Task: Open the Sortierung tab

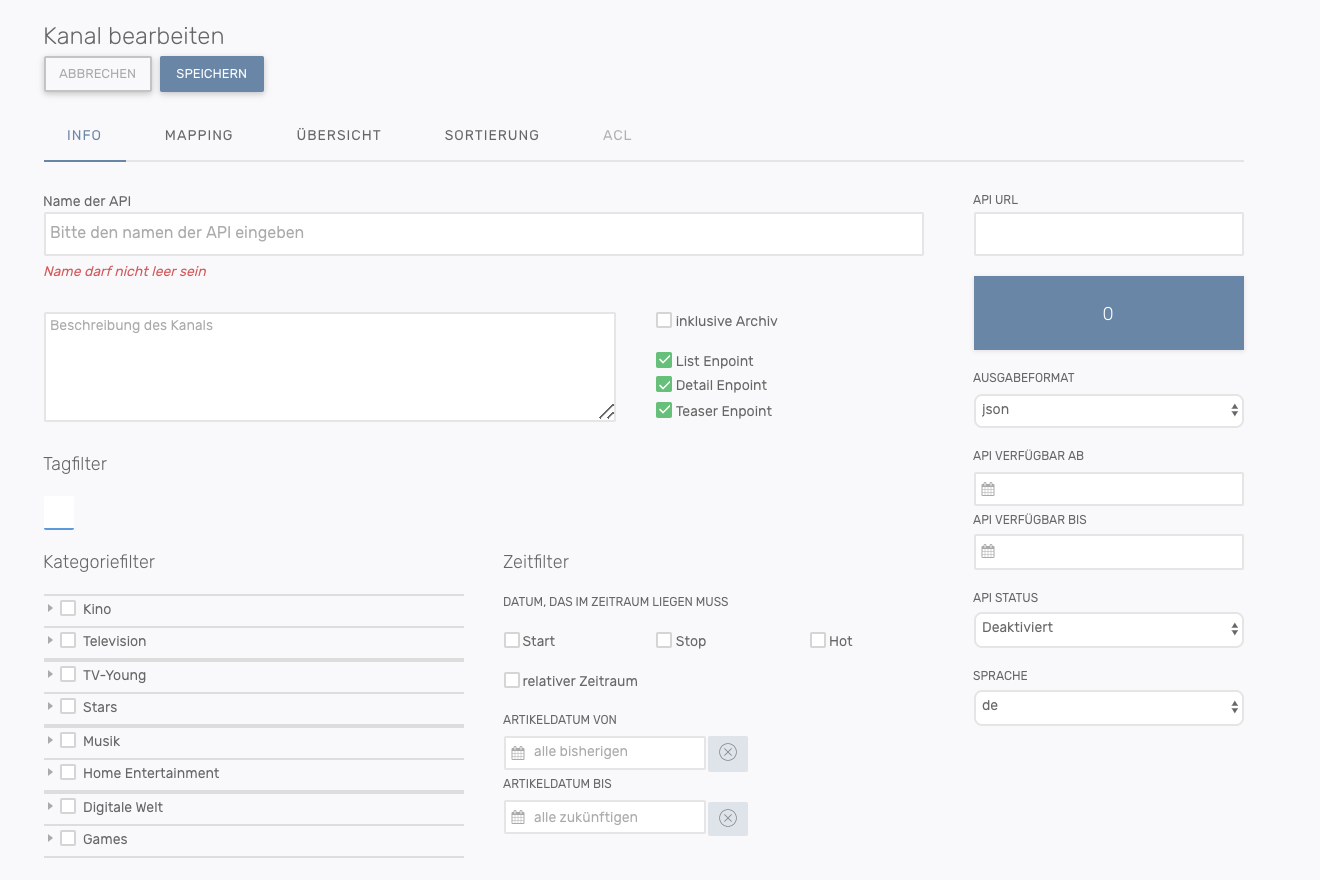Action: tap(492, 135)
